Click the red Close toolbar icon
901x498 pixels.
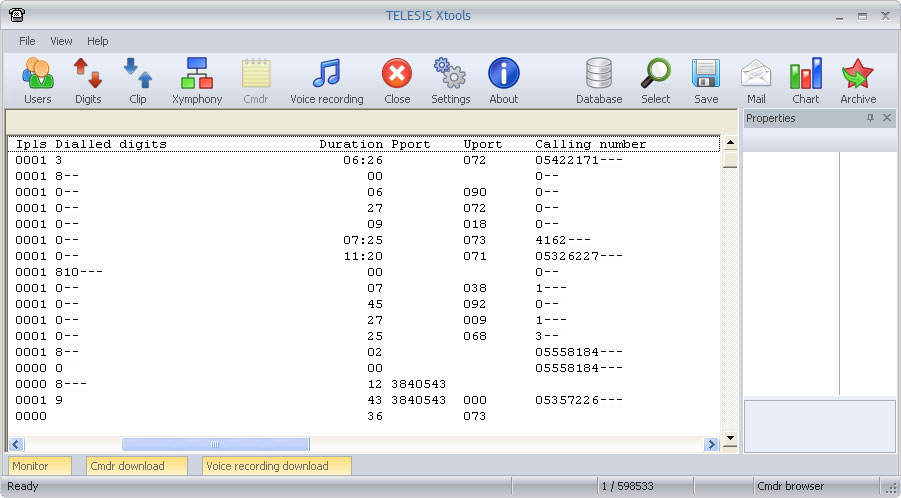[x=397, y=80]
